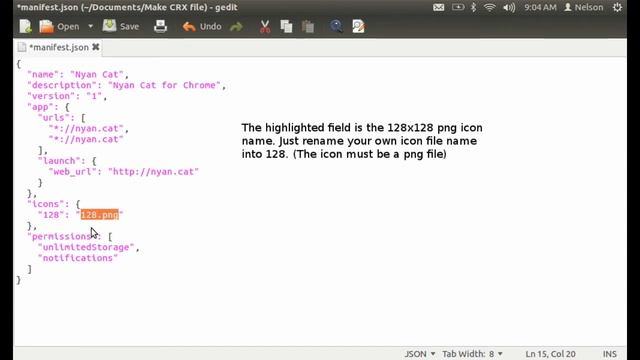Click "Nyan Cat for Chrome" string
The height and width of the screenshot is (360, 640).
pyautogui.click(x=164, y=85)
